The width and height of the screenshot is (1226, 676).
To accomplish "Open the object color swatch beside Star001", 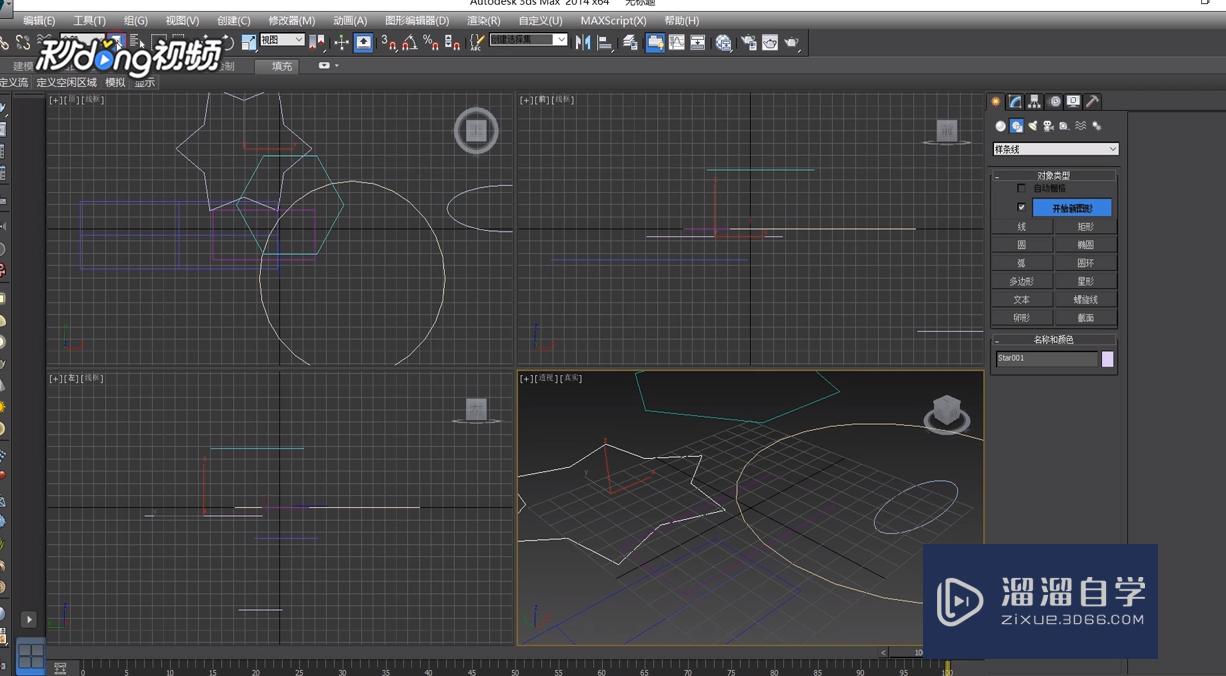I will click(x=1107, y=359).
